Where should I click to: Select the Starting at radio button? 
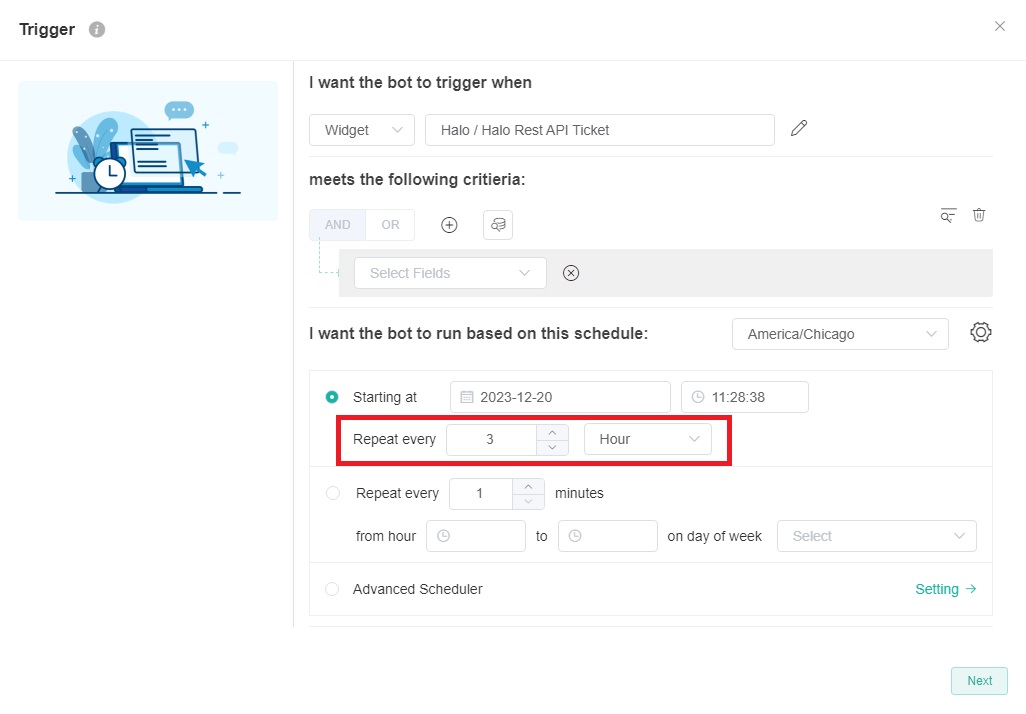click(x=332, y=397)
